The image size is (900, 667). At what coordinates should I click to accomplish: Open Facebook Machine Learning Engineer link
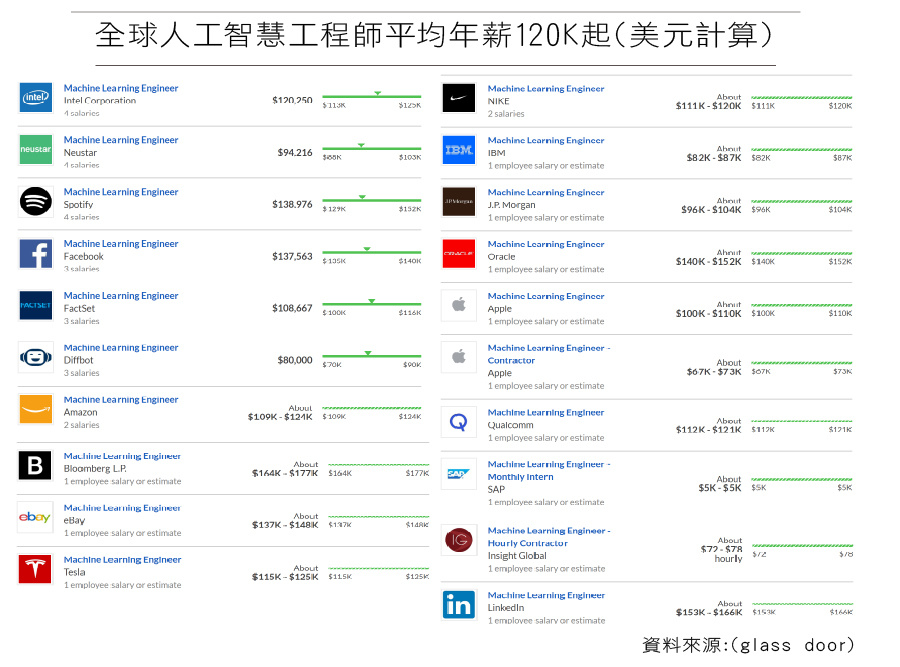121,243
